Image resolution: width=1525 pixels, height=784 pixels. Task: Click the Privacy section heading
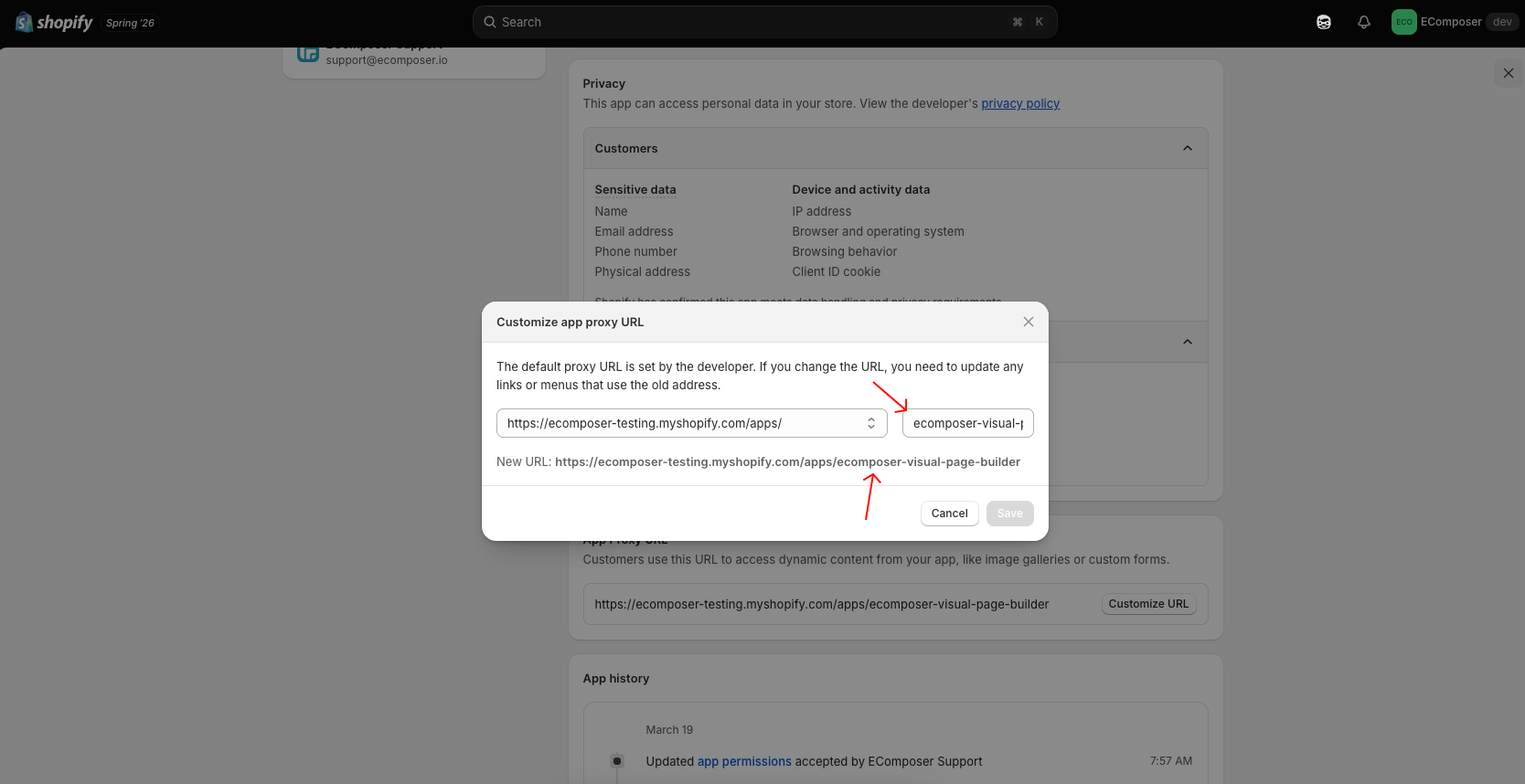(604, 84)
